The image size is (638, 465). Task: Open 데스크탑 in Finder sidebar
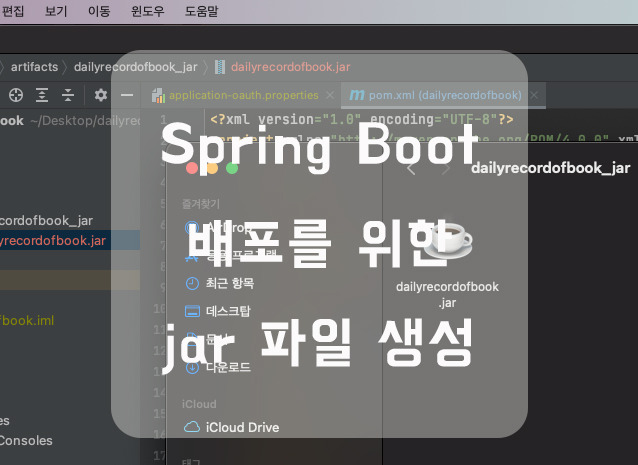228,311
